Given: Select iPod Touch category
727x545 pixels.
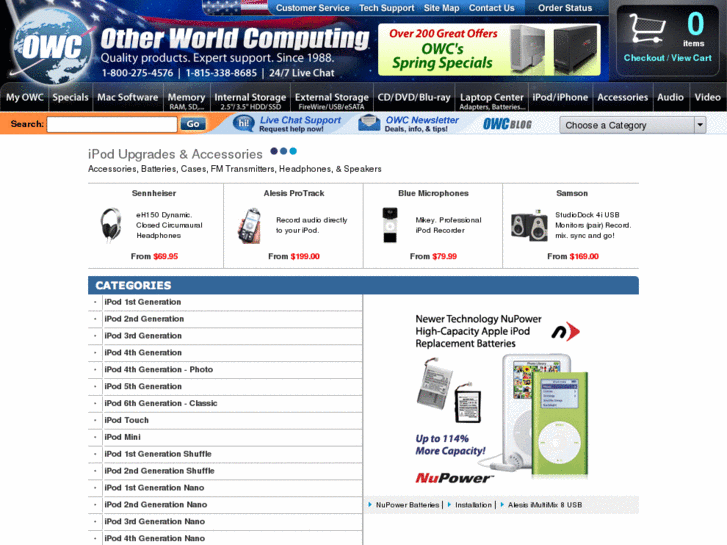Looking at the screenshot, I should point(127,420).
